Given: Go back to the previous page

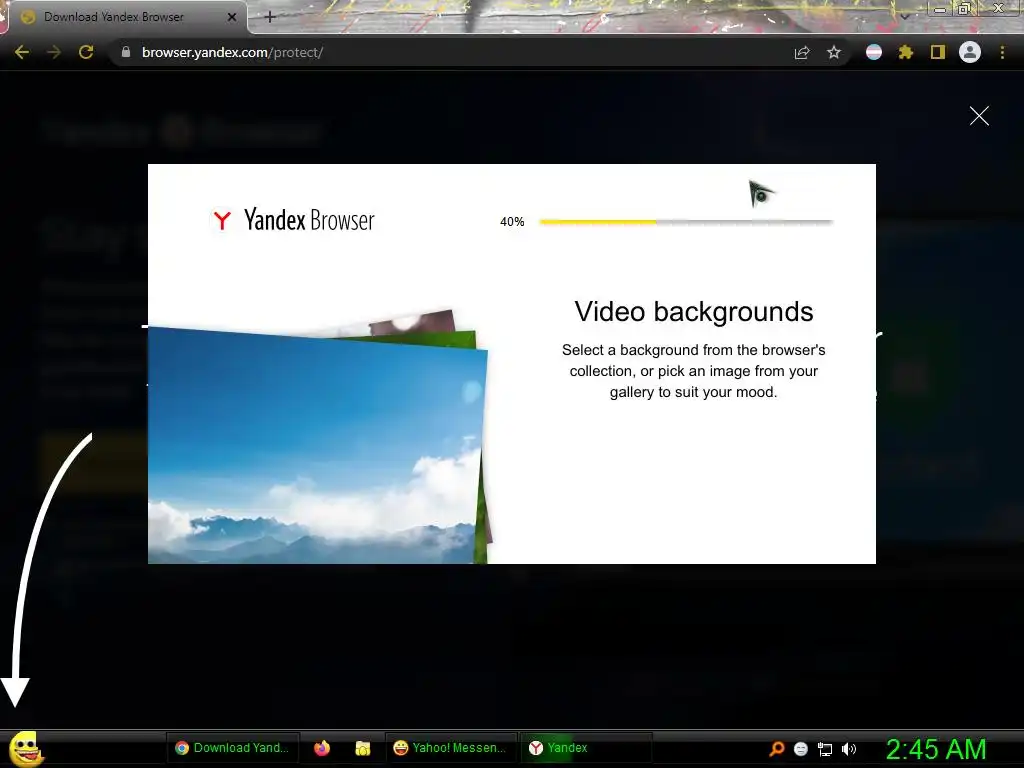Looking at the screenshot, I should click(22, 52).
